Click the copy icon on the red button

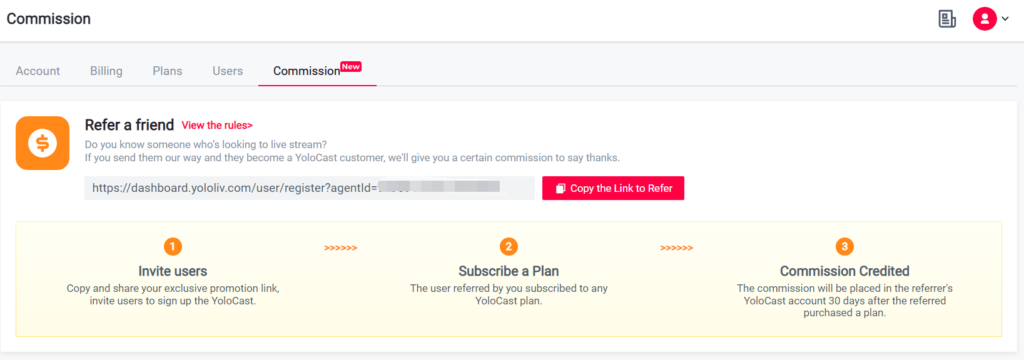coord(560,188)
